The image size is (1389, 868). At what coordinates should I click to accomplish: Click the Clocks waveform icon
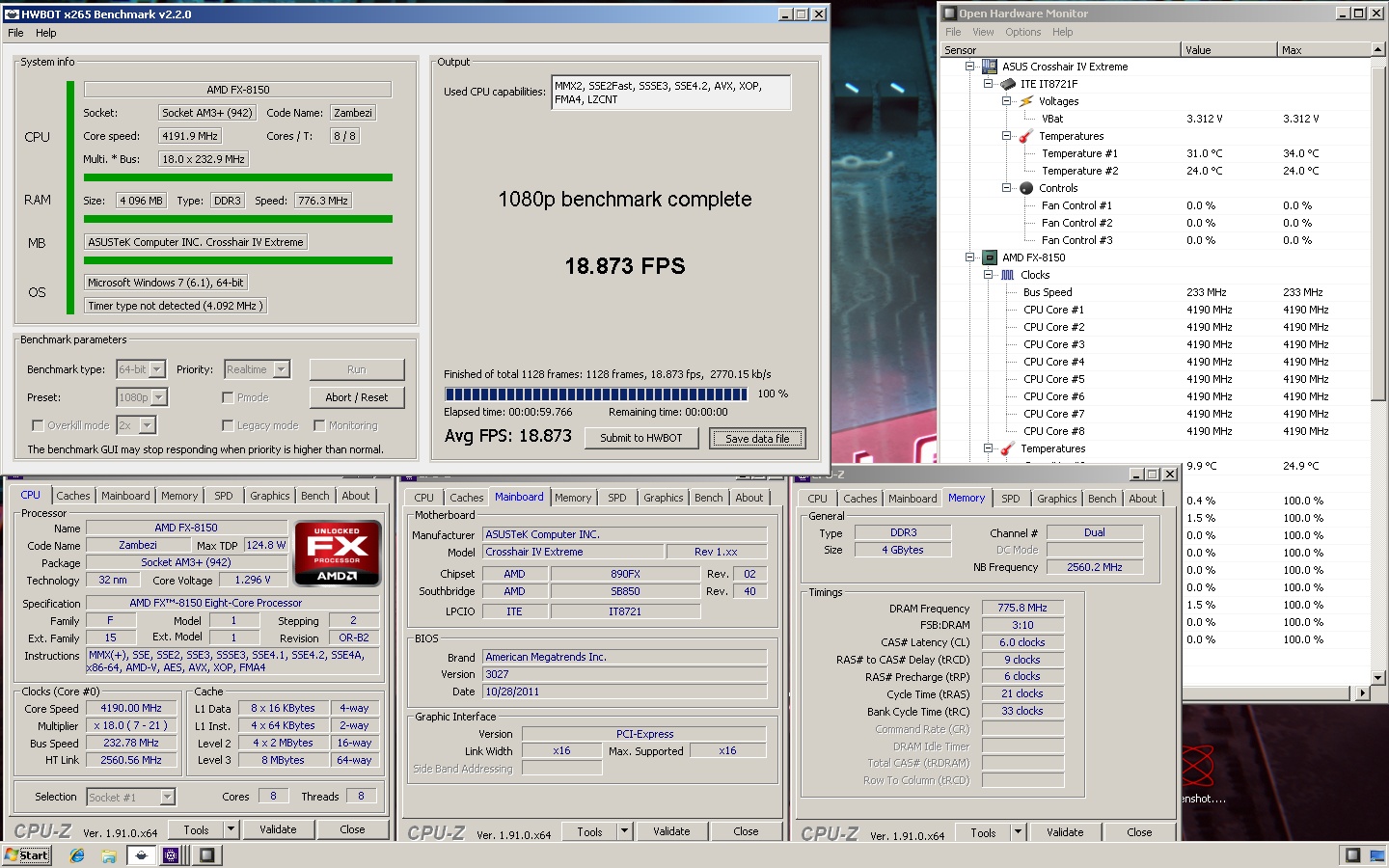(1007, 275)
